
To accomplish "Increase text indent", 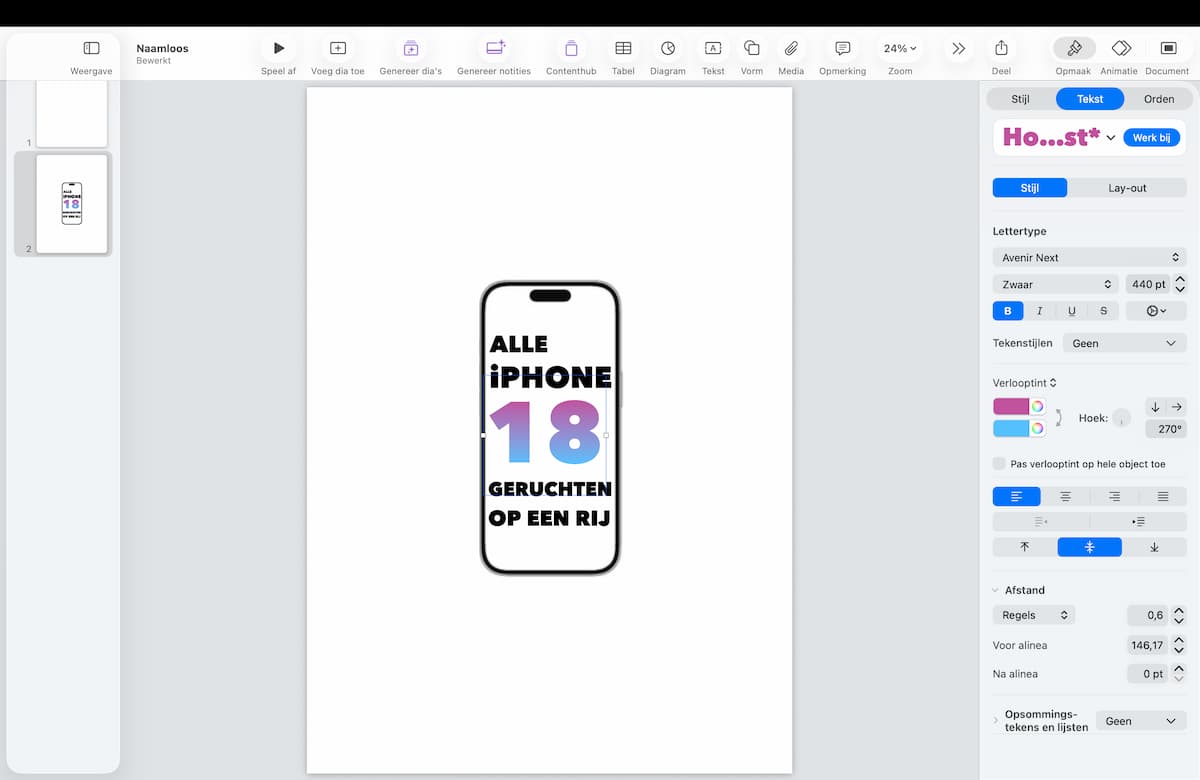I will pyautogui.click(x=1138, y=522).
